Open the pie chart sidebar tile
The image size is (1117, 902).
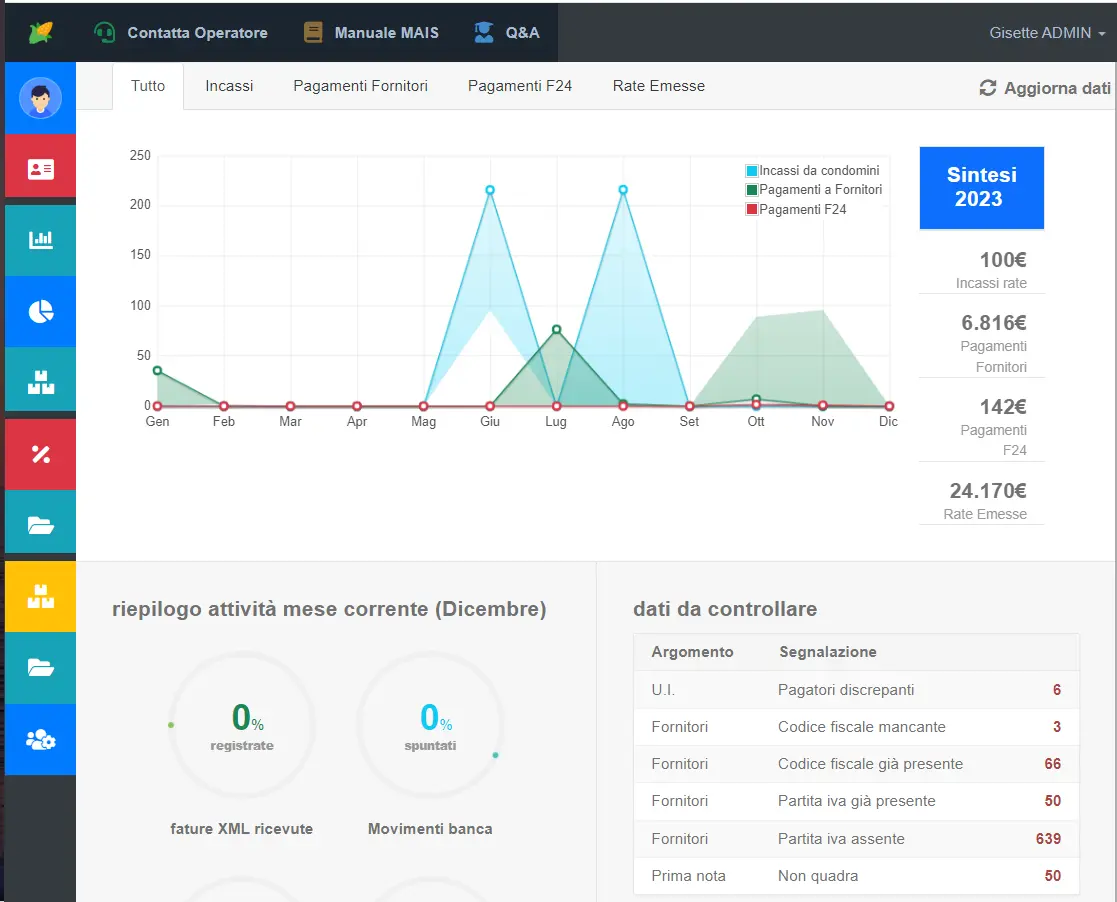pos(41,311)
